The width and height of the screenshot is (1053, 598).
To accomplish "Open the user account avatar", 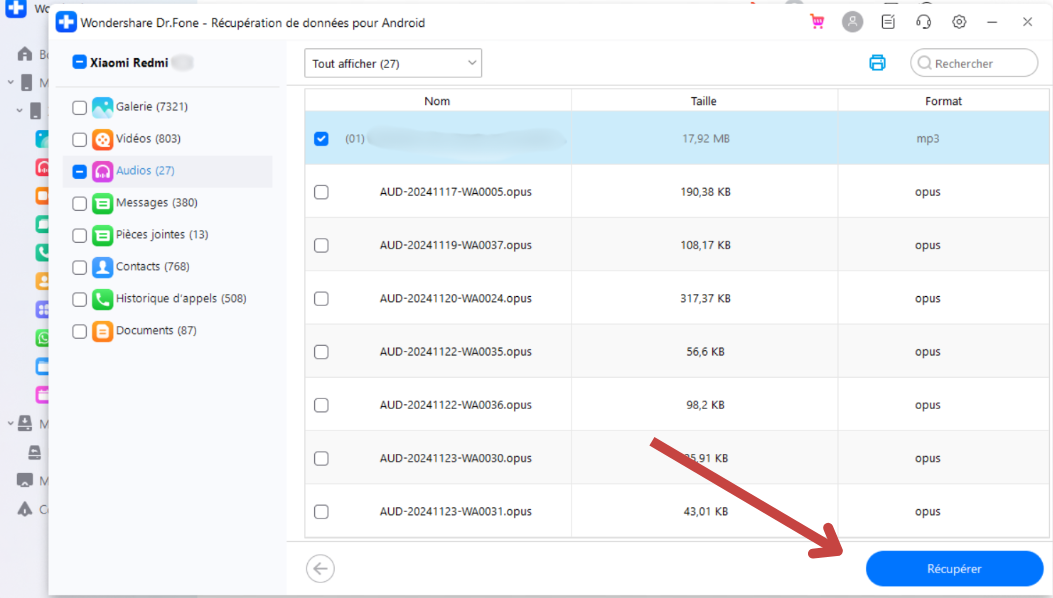I will tap(852, 22).
